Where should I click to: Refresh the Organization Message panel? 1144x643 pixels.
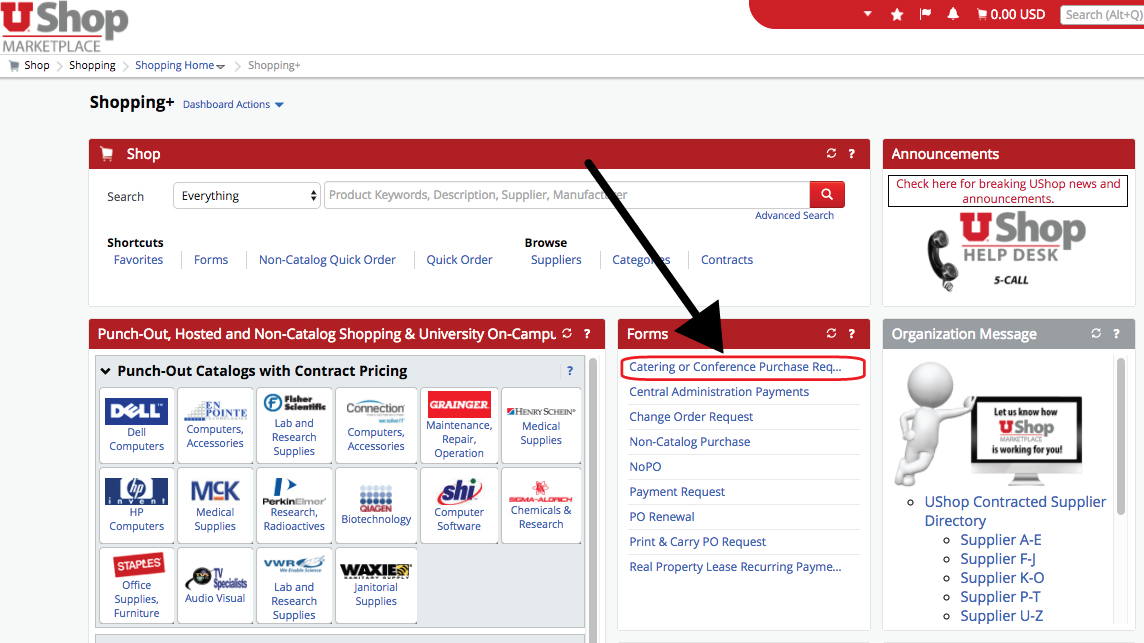(1096, 334)
